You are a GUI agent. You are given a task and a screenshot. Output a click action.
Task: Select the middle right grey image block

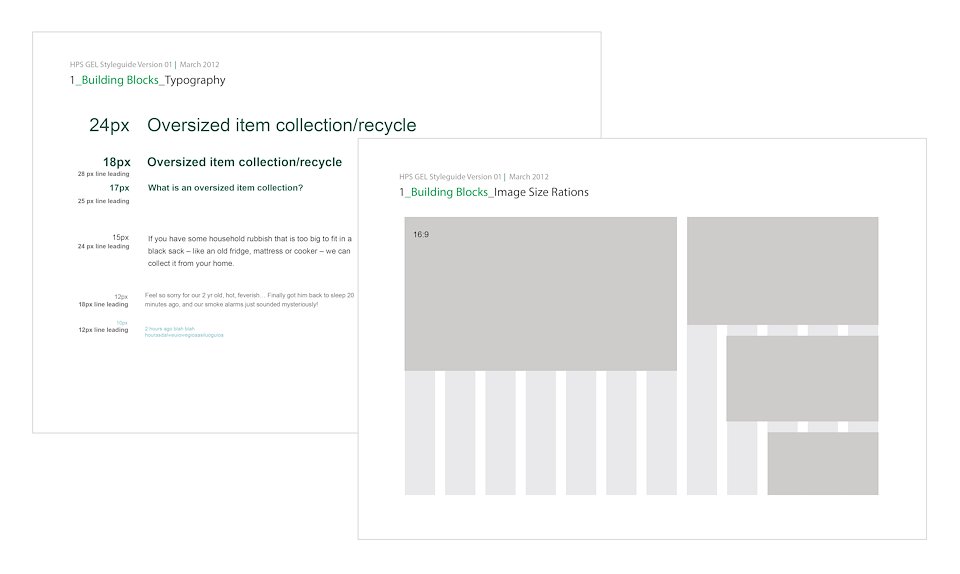[x=802, y=378]
